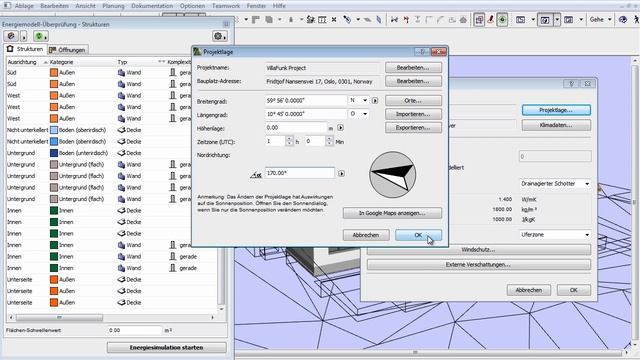This screenshot has width=640, height=360.
Task: Click the angle icon left of 170.00° field
Action: [256, 174]
